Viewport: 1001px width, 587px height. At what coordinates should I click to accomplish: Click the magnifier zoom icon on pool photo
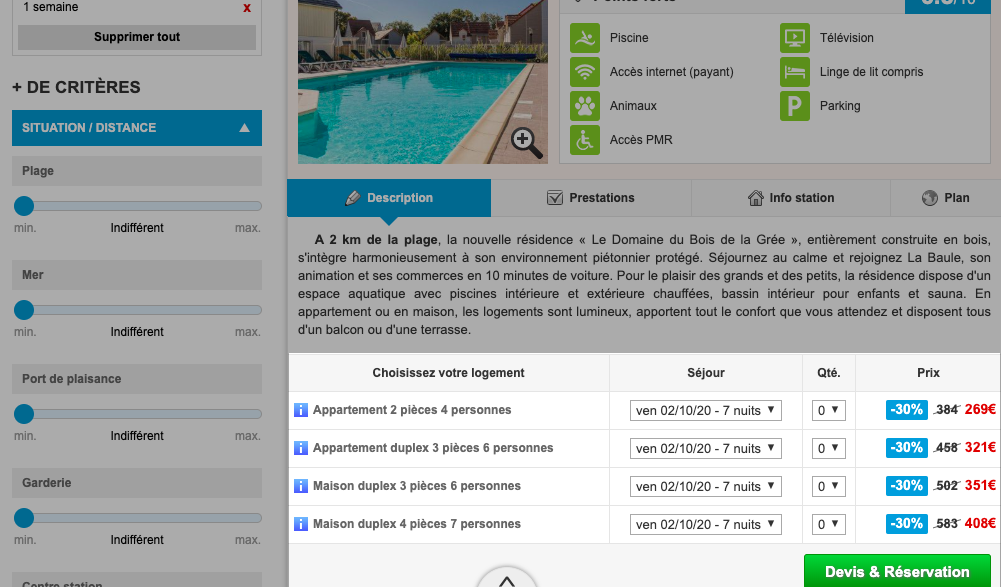[x=527, y=142]
